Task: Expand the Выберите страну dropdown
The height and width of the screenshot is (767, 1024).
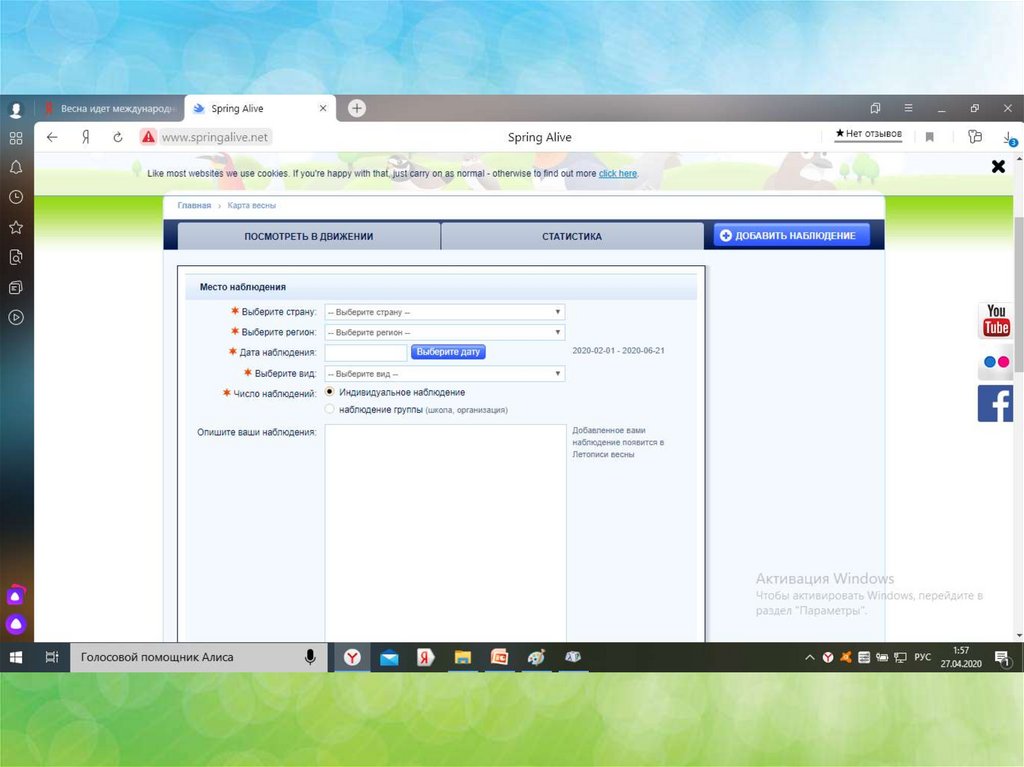Action: 445,312
